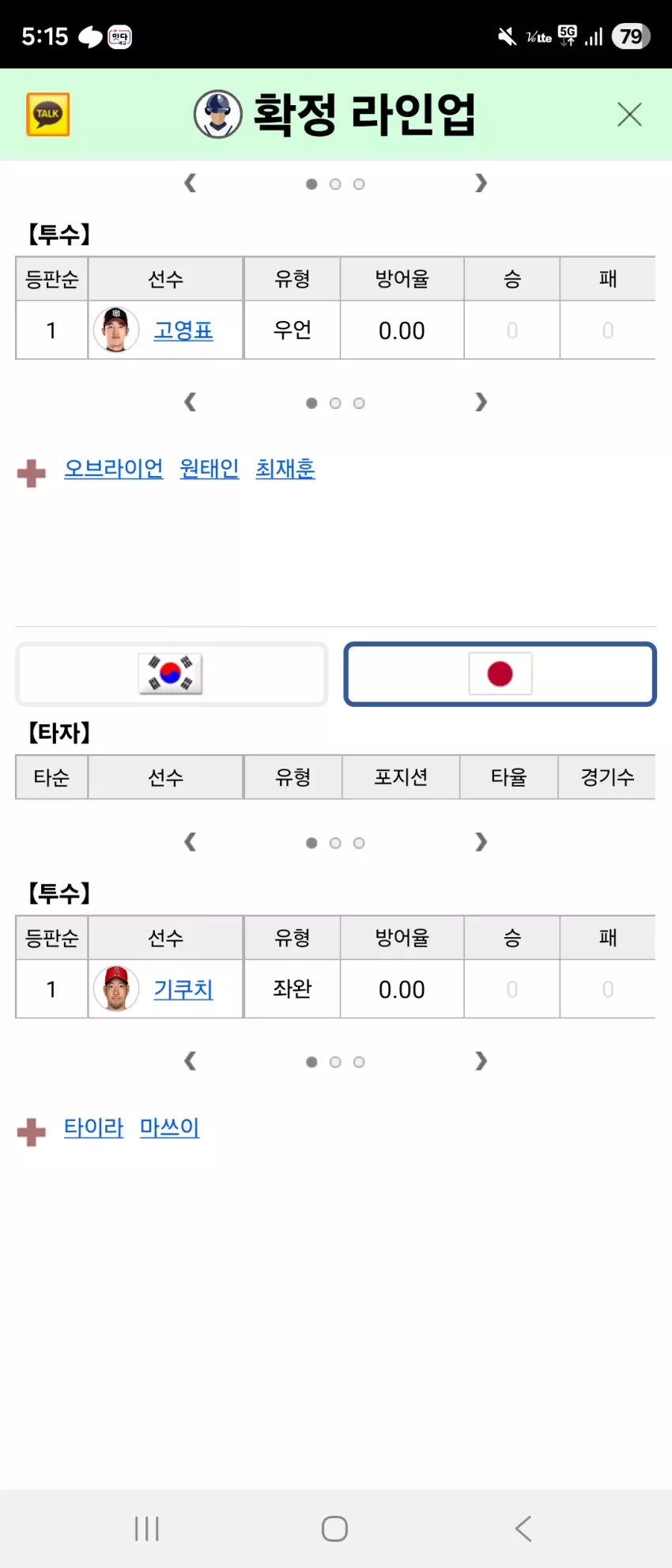Open 고영표 player link

183,330
